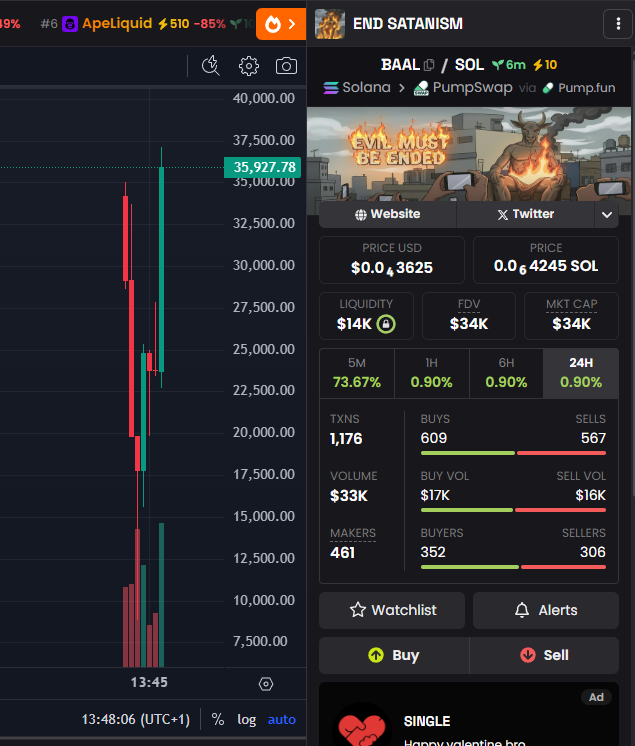Select the 6H timeframe tab
The image size is (635, 746).
pos(506,373)
